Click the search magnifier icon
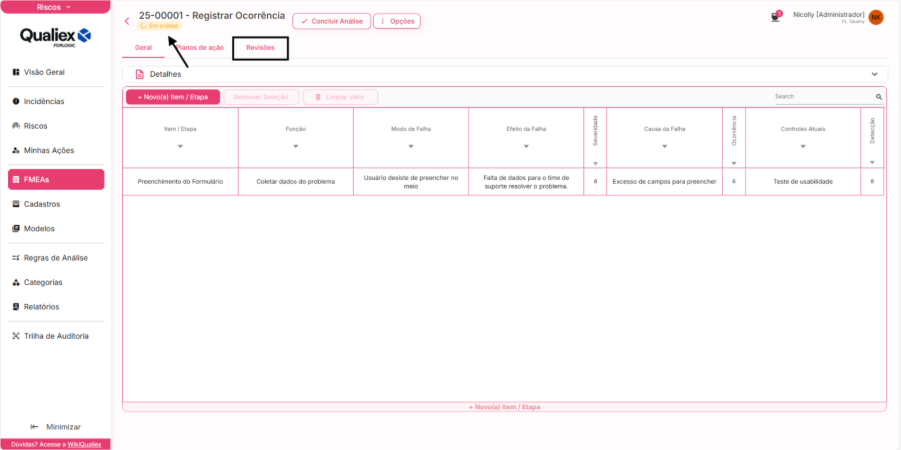This screenshot has height=450, width=901. tap(879, 97)
